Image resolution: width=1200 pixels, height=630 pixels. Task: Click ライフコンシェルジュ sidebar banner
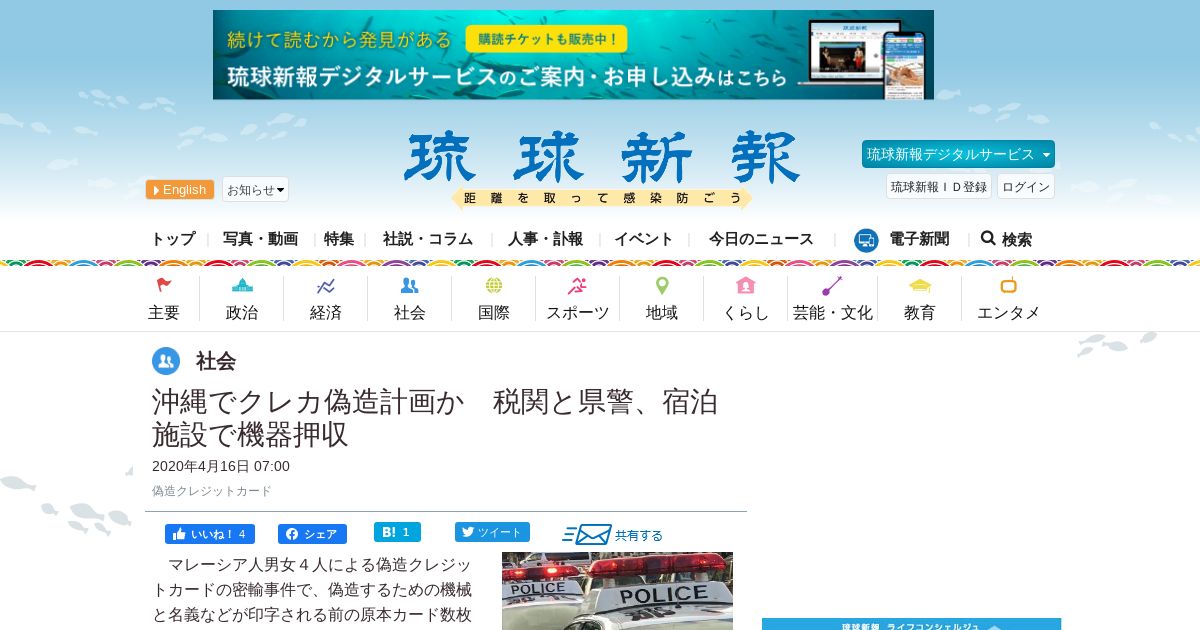point(911,624)
